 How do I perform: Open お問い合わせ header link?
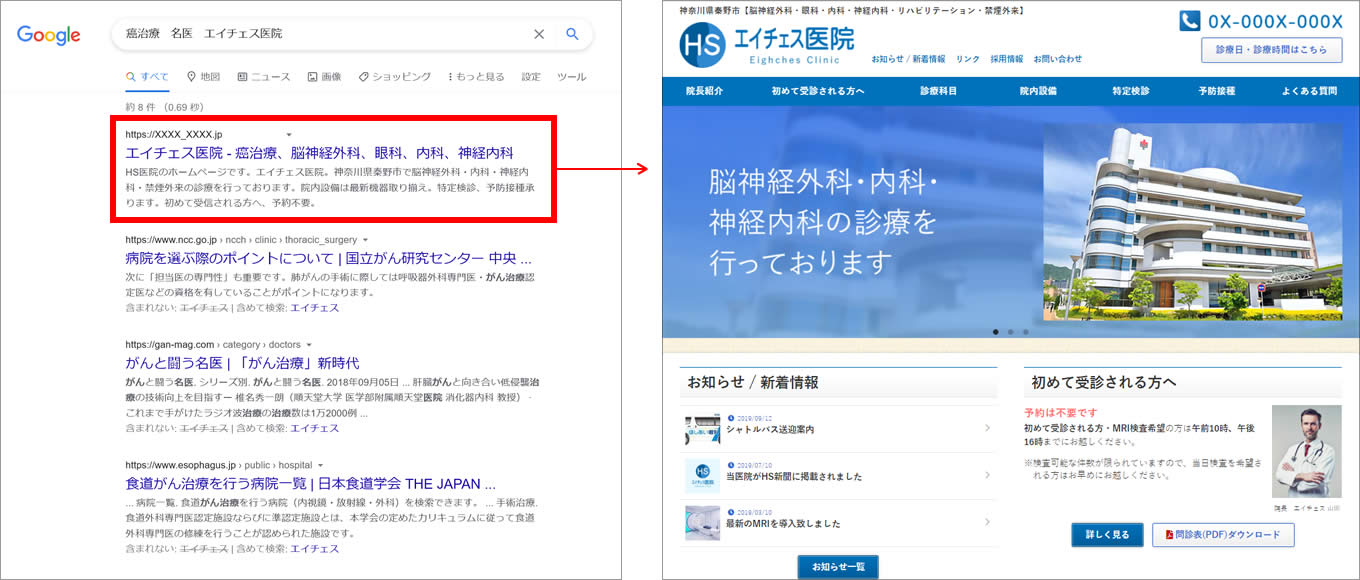coord(1058,59)
